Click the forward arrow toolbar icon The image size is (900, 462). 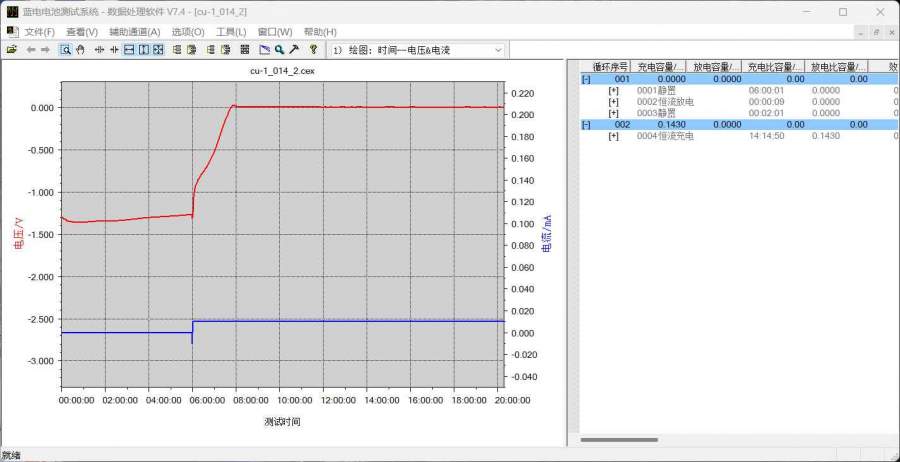pos(45,49)
